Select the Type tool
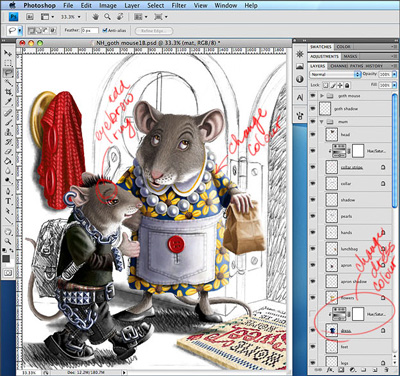 pos(8,201)
